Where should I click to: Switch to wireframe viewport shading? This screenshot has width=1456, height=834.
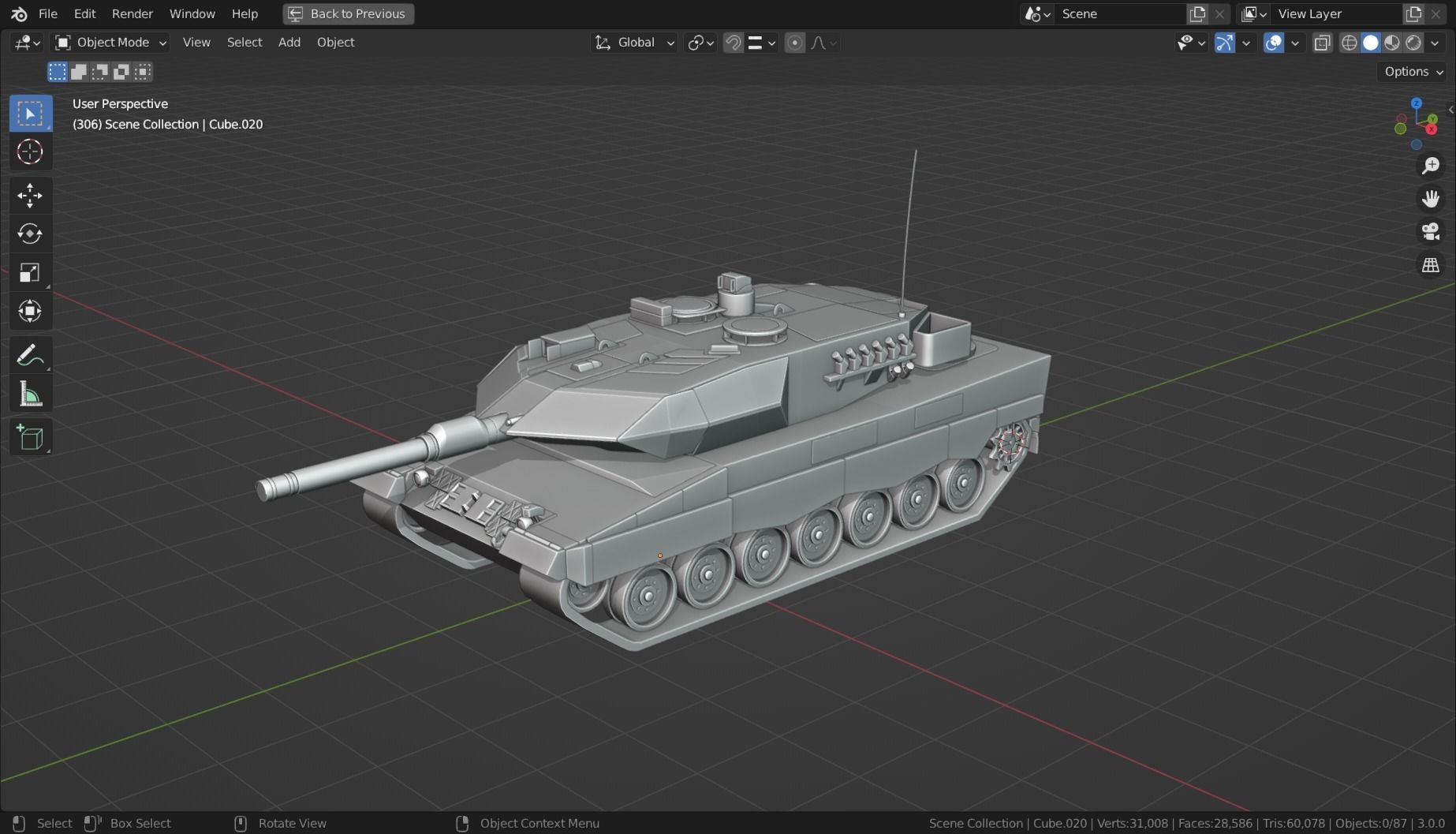pyautogui.click(x=1350, y=43)
